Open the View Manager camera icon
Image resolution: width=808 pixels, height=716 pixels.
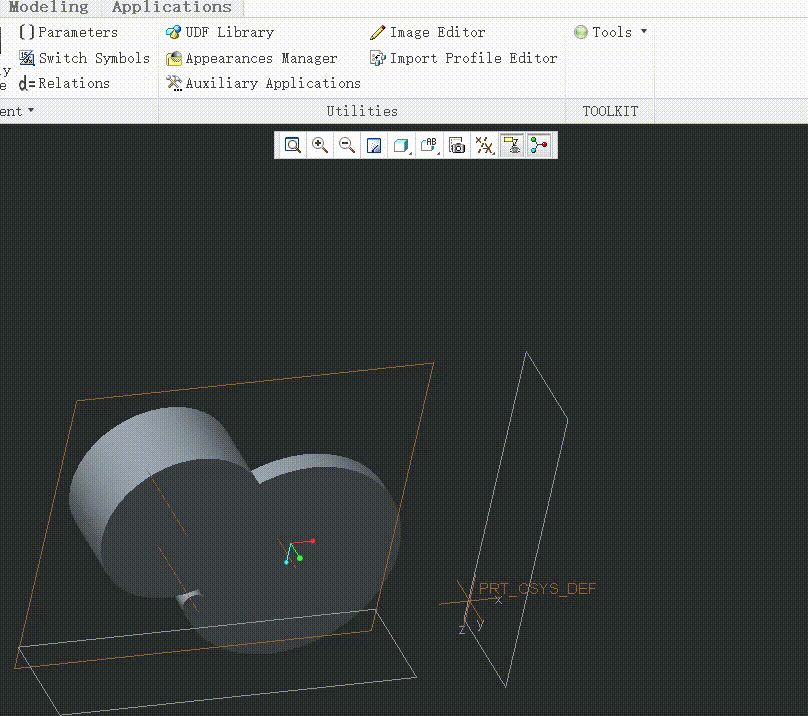tap(457, 145)
